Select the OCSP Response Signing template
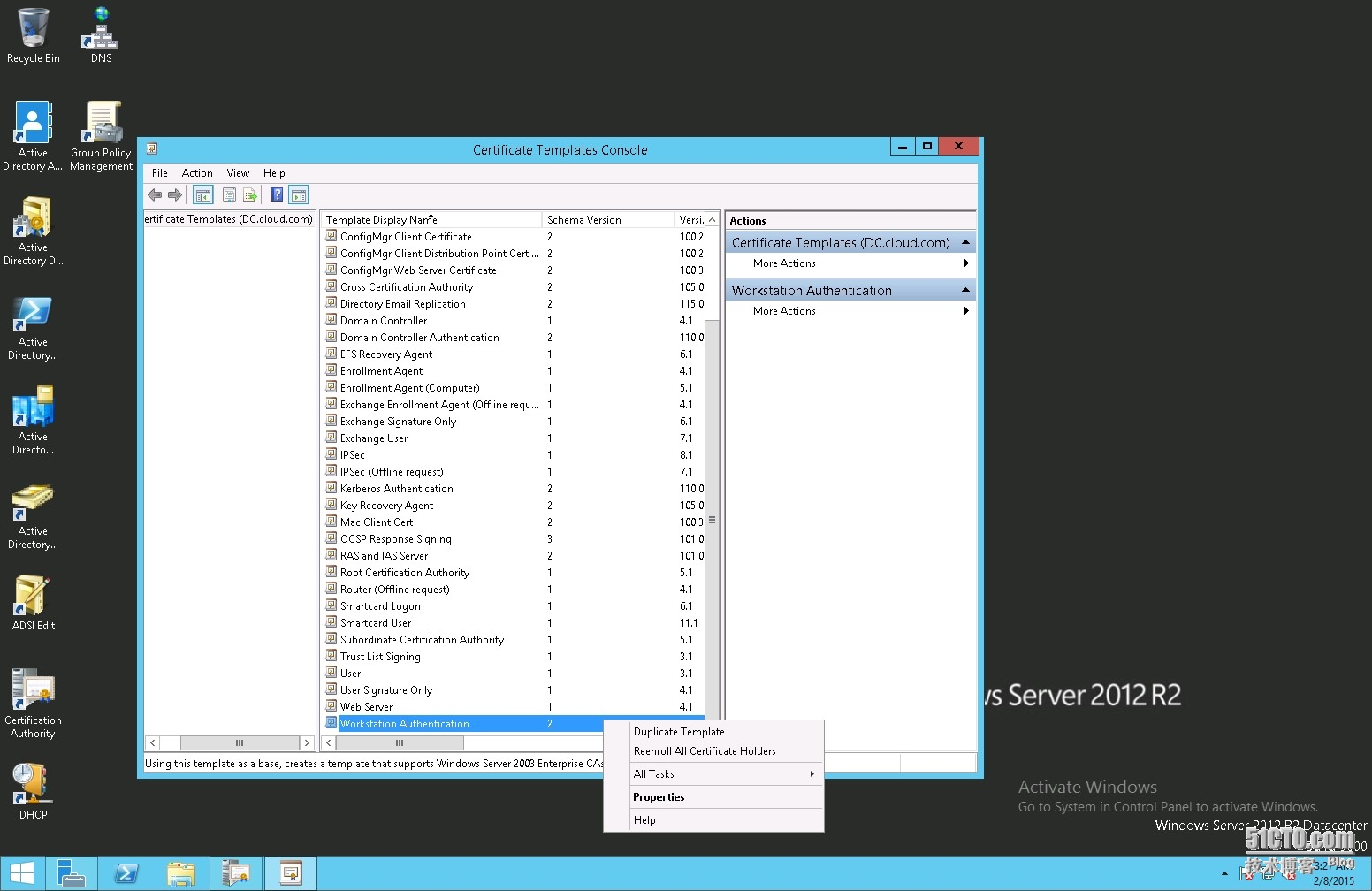Screen dimensions: 1372x891 pos(396,539)
